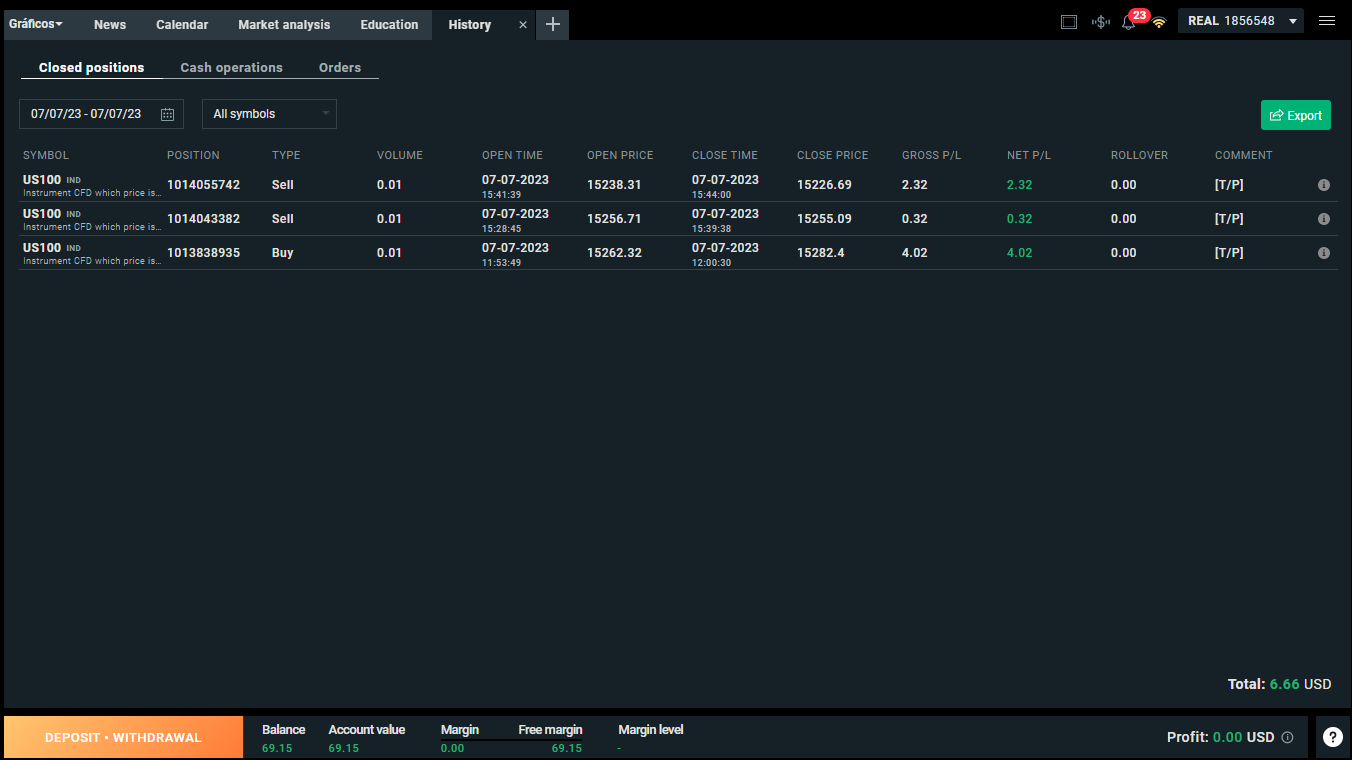
Task: Click open price 15256.71
Action: pyautogui.click(x=614, y=219)
